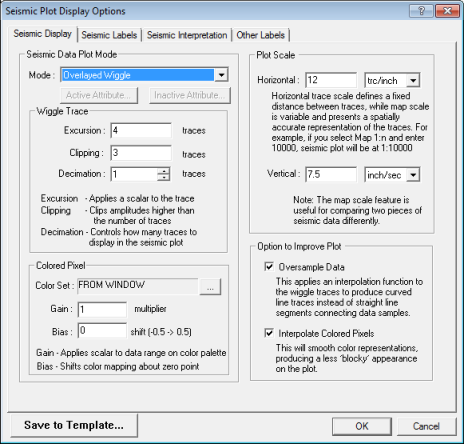This screenshot has height=444, width=464.
Task: Toggle the Oversample Data checkbox
Action: (x=269, y=267)
